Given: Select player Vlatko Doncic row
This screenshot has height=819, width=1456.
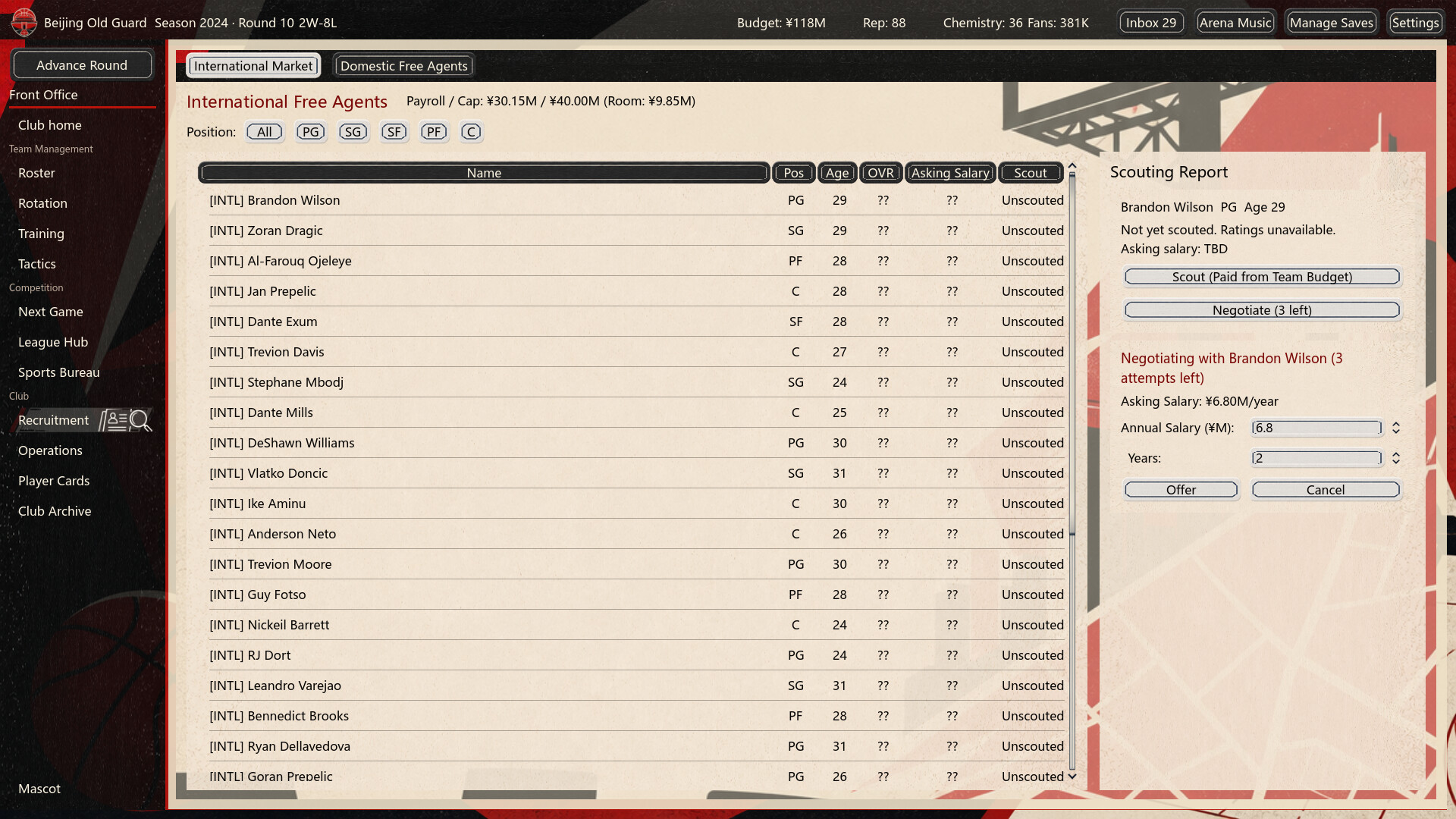Looking at the screenshot, I should click(635, 473).
